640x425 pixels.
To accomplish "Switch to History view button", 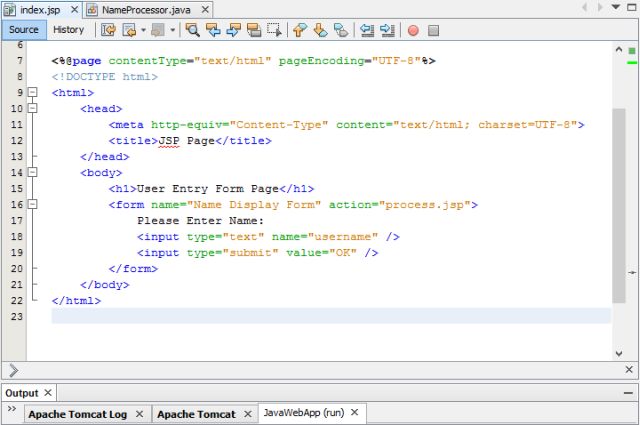I will (x=68, y=30).
